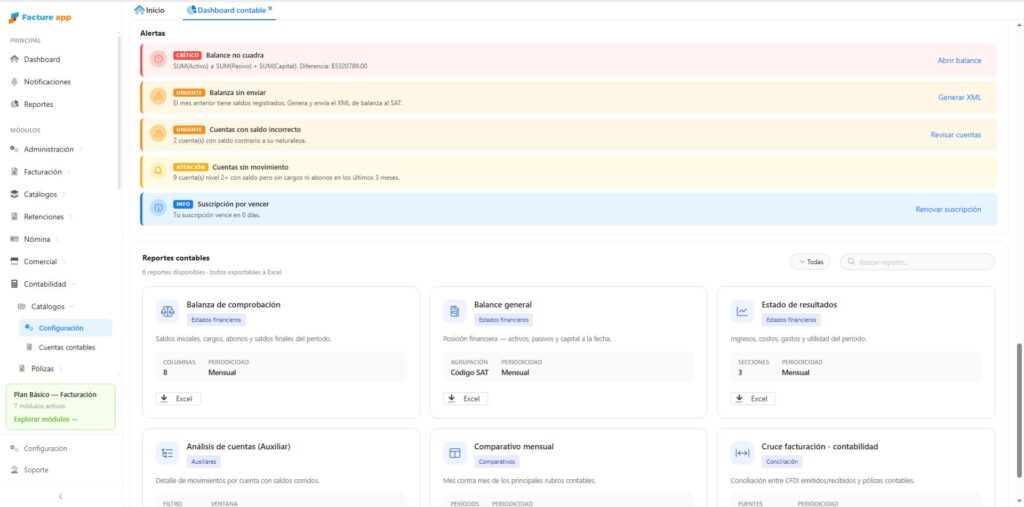Click Abrir balance link
This screenshot has height=507, width=1024.
[959, 60]
